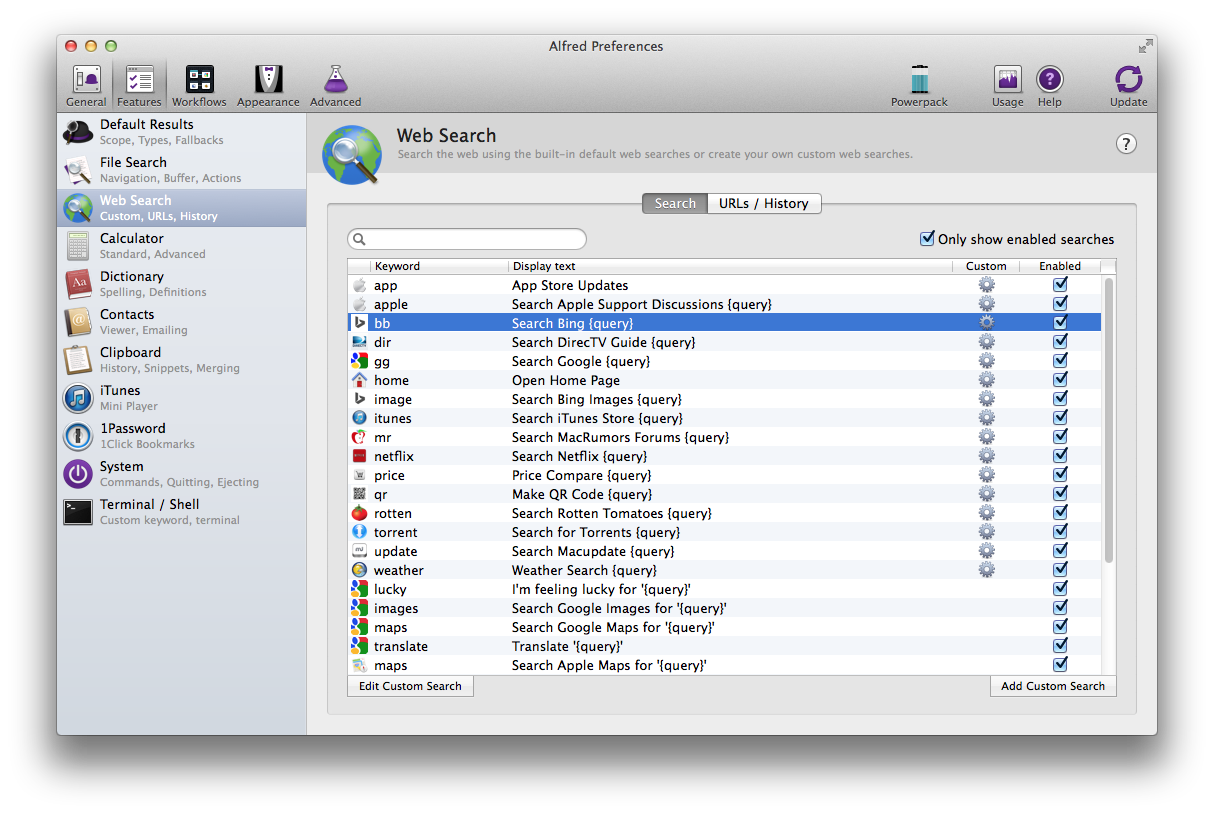This screenshot has width=1214, height=814.
Task: Uncheck Enabled for the dir keyword
Action: pyautogui.click(x=1060, y=342)
